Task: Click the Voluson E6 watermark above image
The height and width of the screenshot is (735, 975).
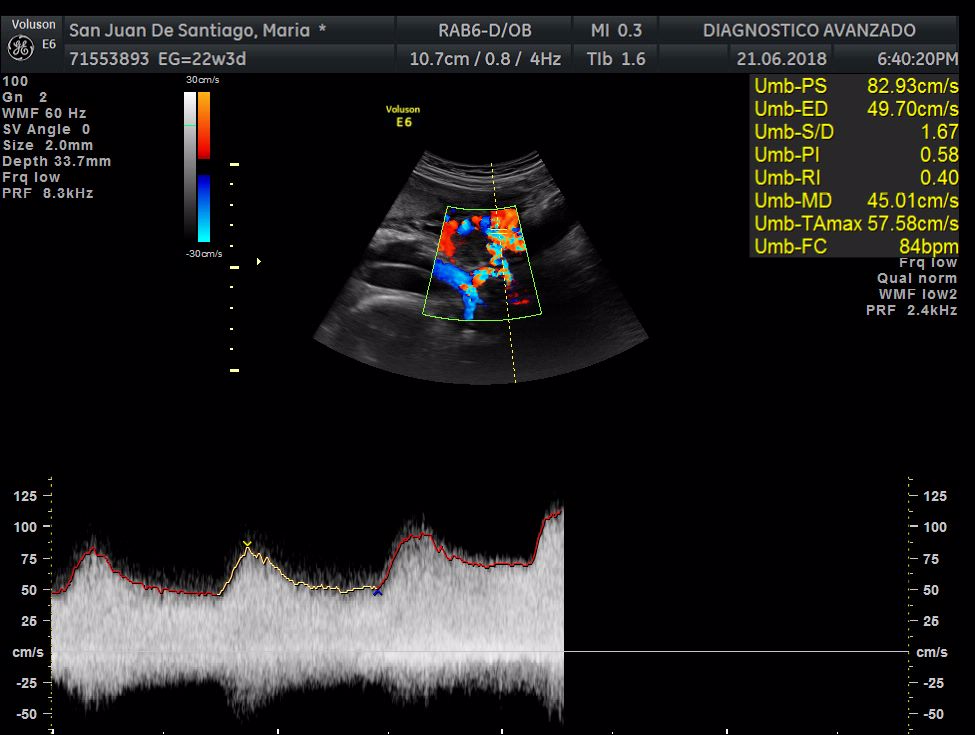Action: [403, 116]
